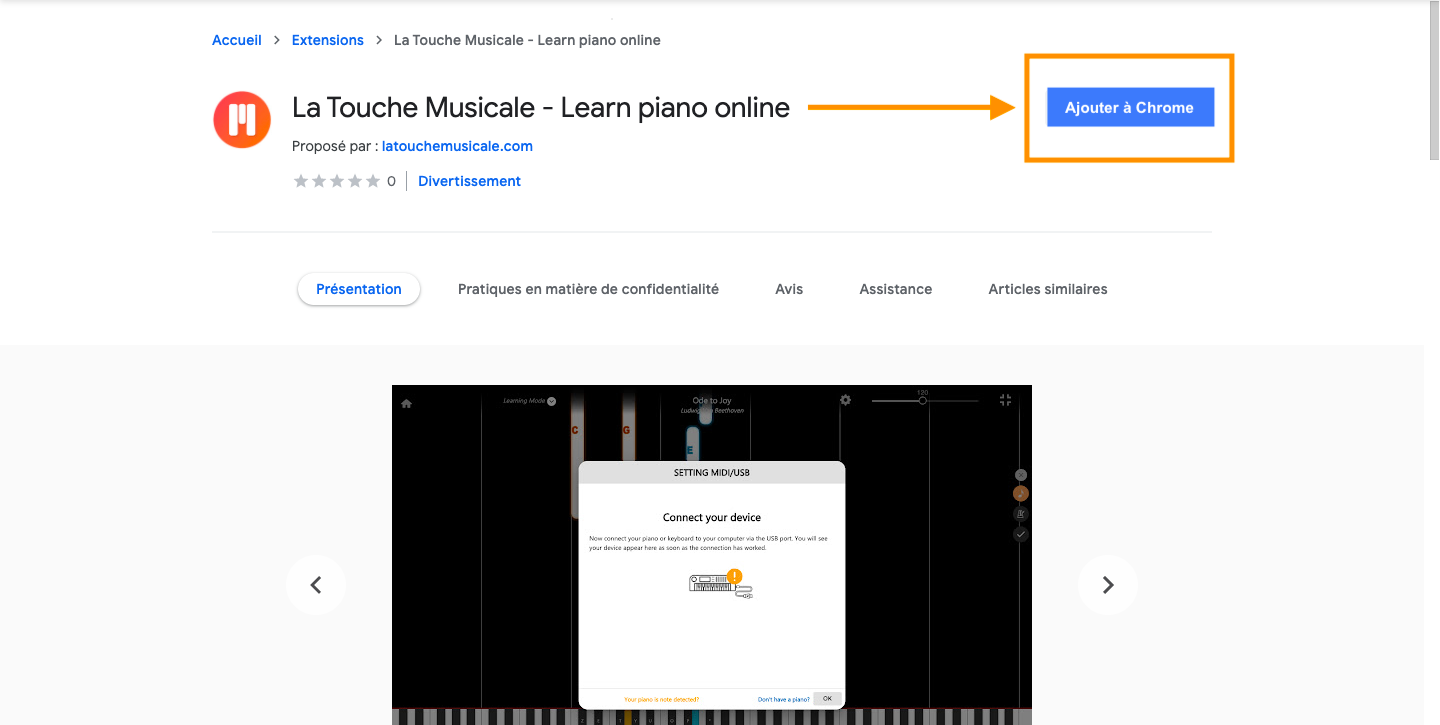The width and height of the screenshot is (1440, 725).
Task: Visit the latouchemusicale.com publisher link
Action: 457,146
